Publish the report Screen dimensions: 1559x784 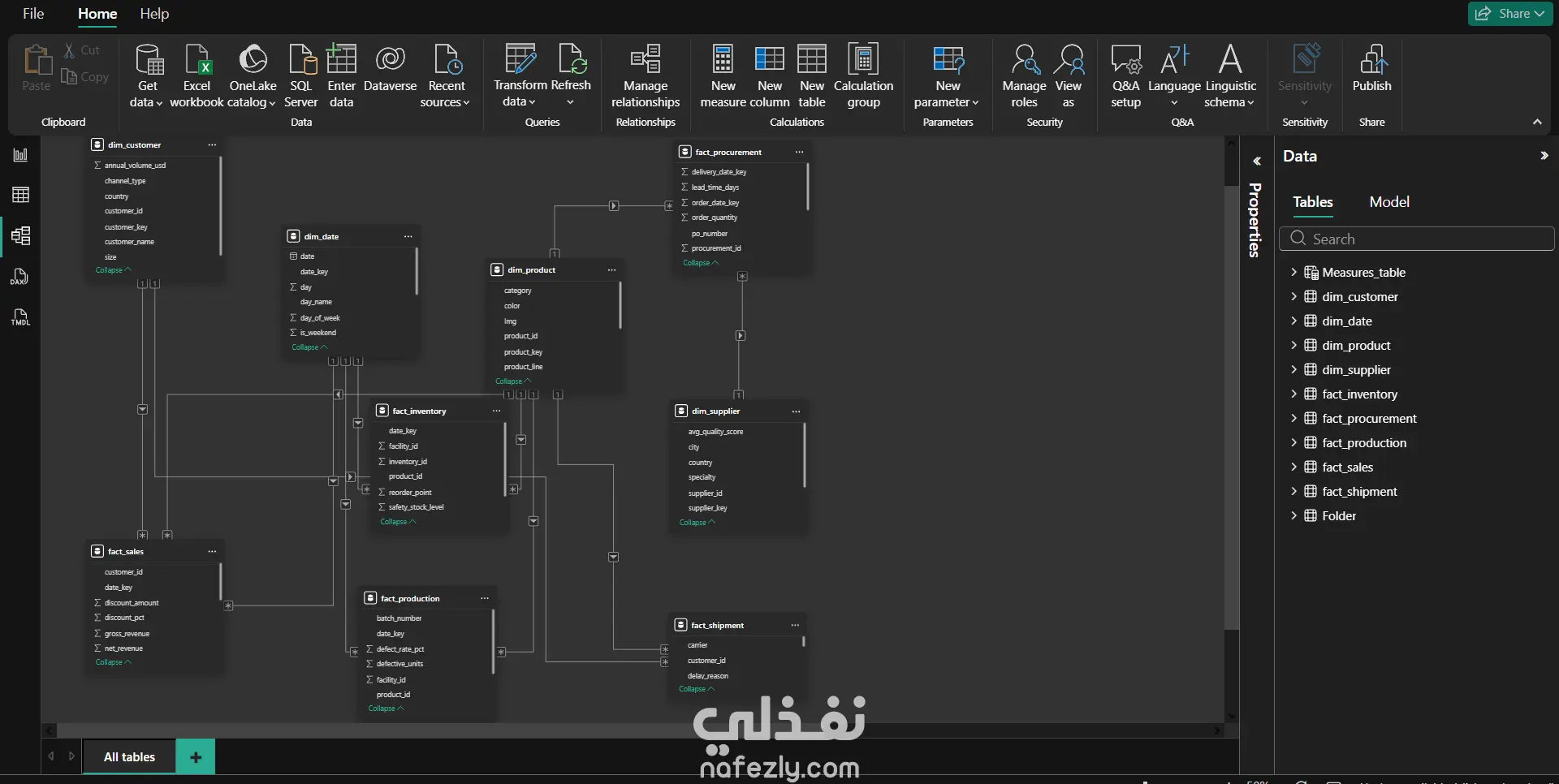coord(1371,69)
